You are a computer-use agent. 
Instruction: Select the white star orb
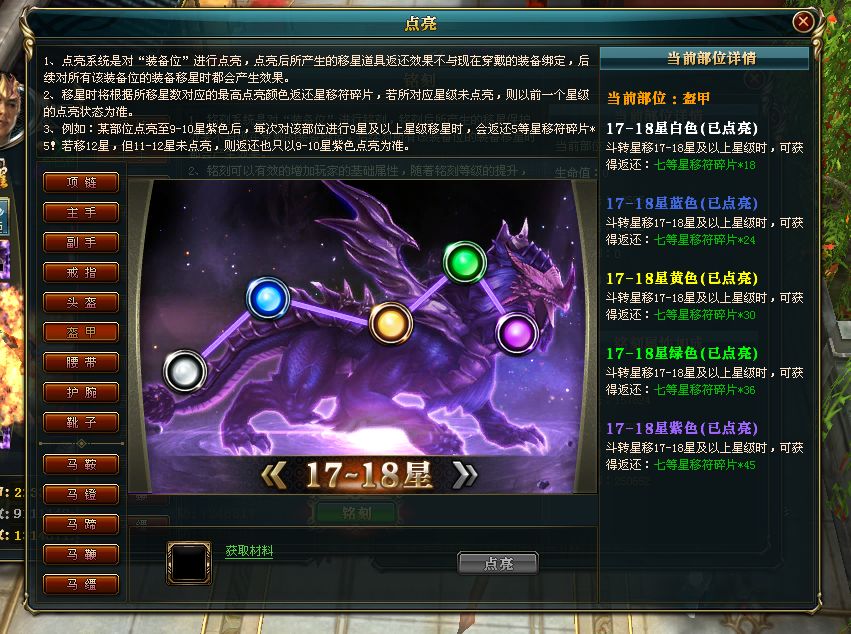185,371
